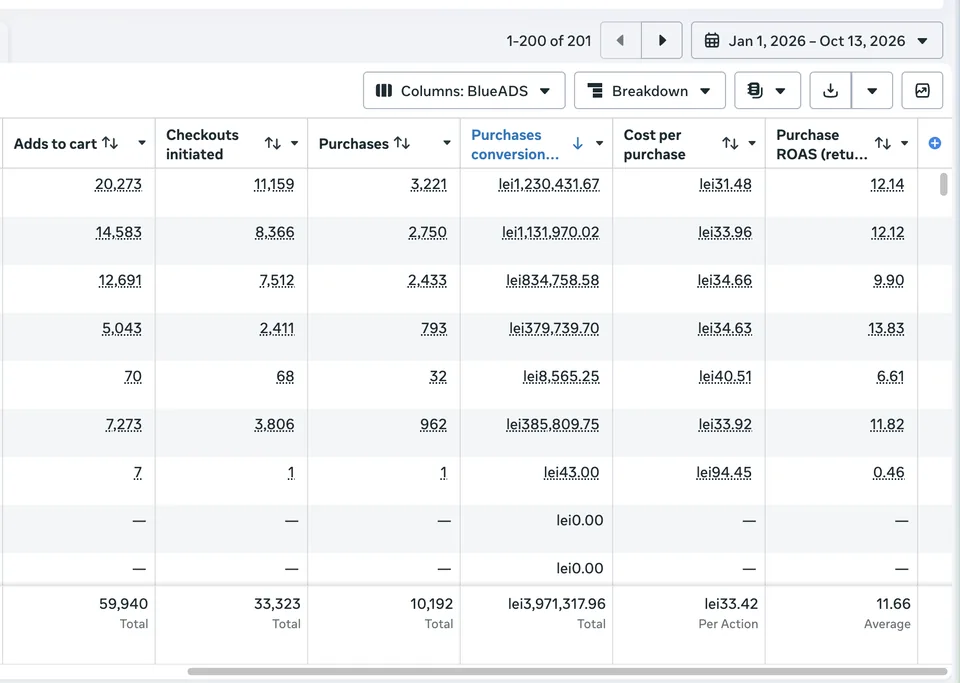Click the horizontal table scrollbar

click(567, 671)
